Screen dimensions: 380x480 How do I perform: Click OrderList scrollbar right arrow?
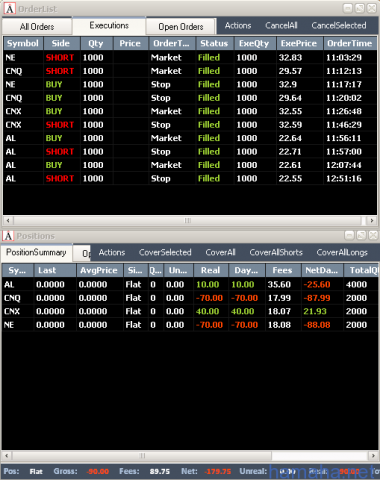coord(372,220)
